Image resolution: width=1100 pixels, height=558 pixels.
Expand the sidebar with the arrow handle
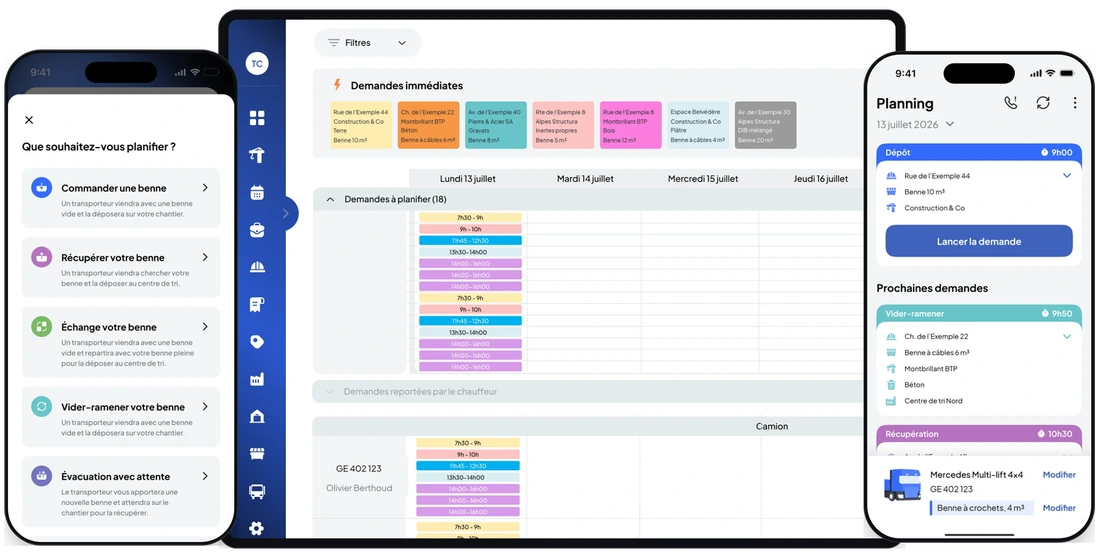286,213
